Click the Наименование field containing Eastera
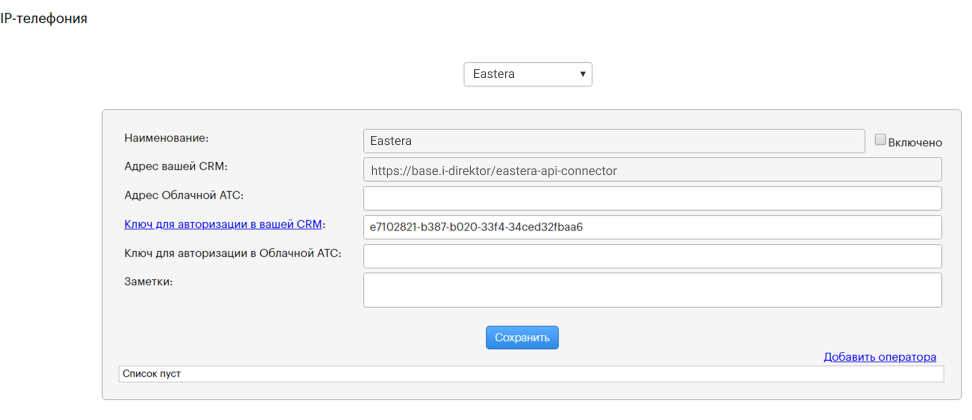Viewport: 972px width, 420px height. click(x=613, y=141)
